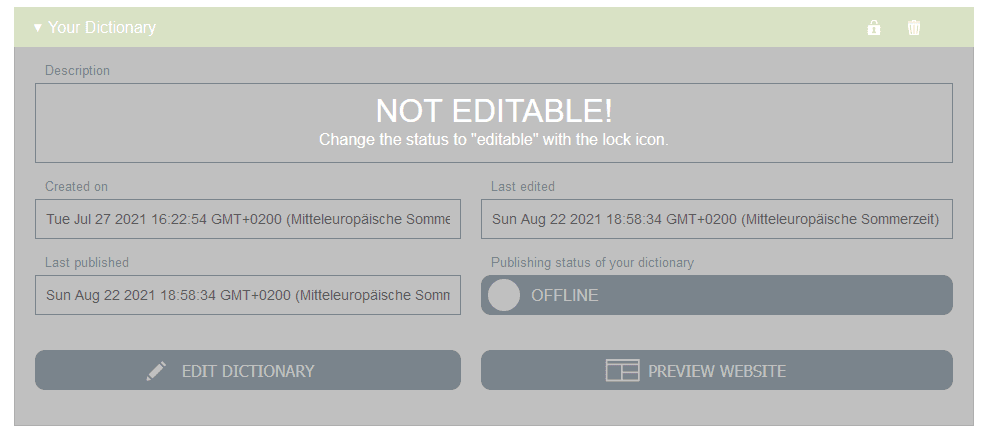
Task: Click the pencil icon on Edit Dictionary
Action: 156,371
